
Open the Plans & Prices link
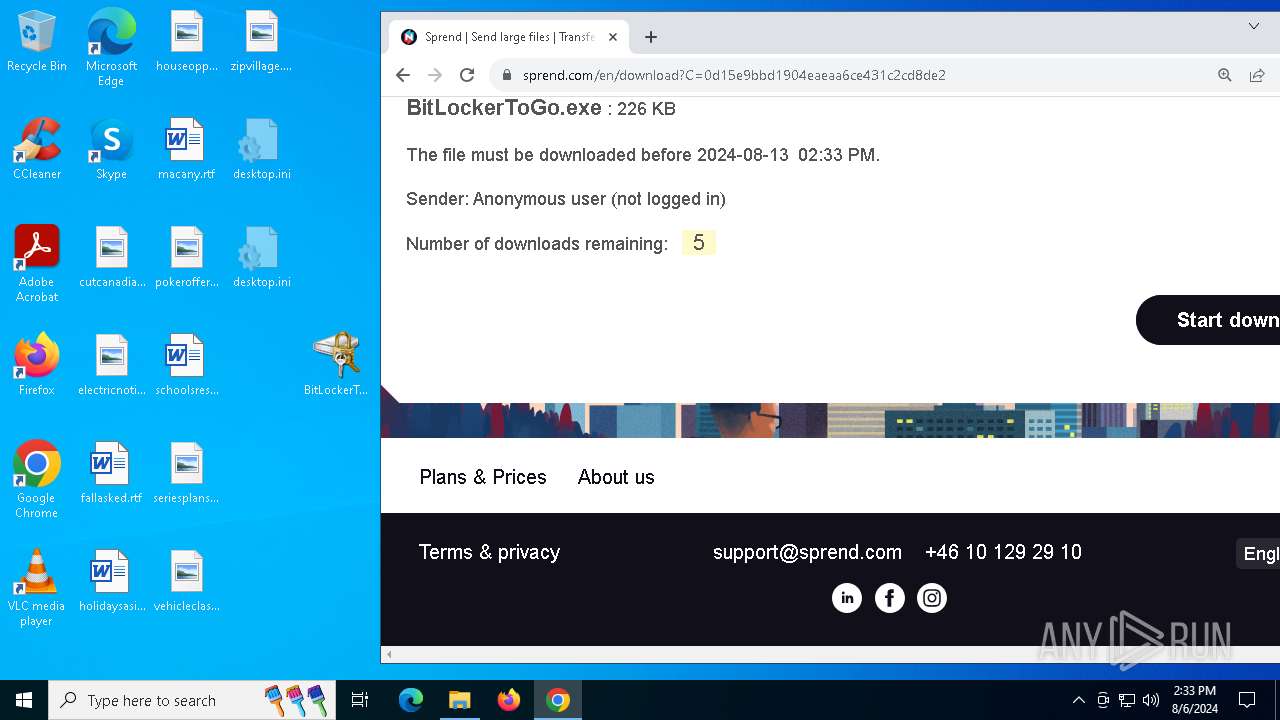[x=483, y=477]
